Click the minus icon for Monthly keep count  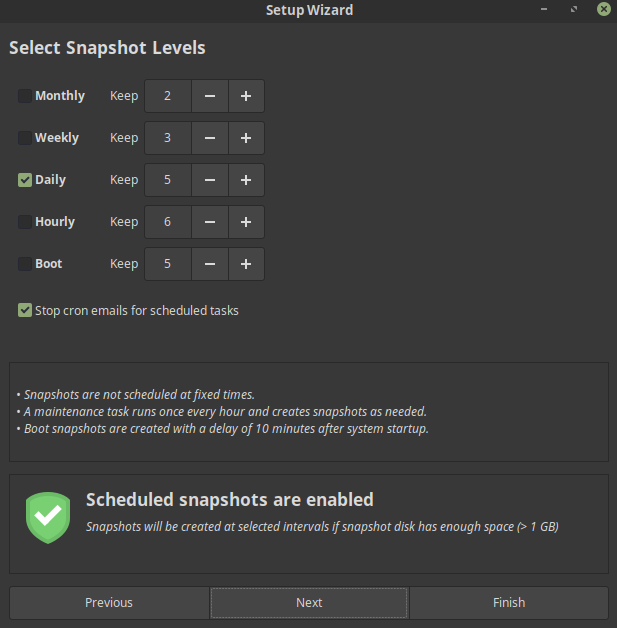(x=210, y=96)
